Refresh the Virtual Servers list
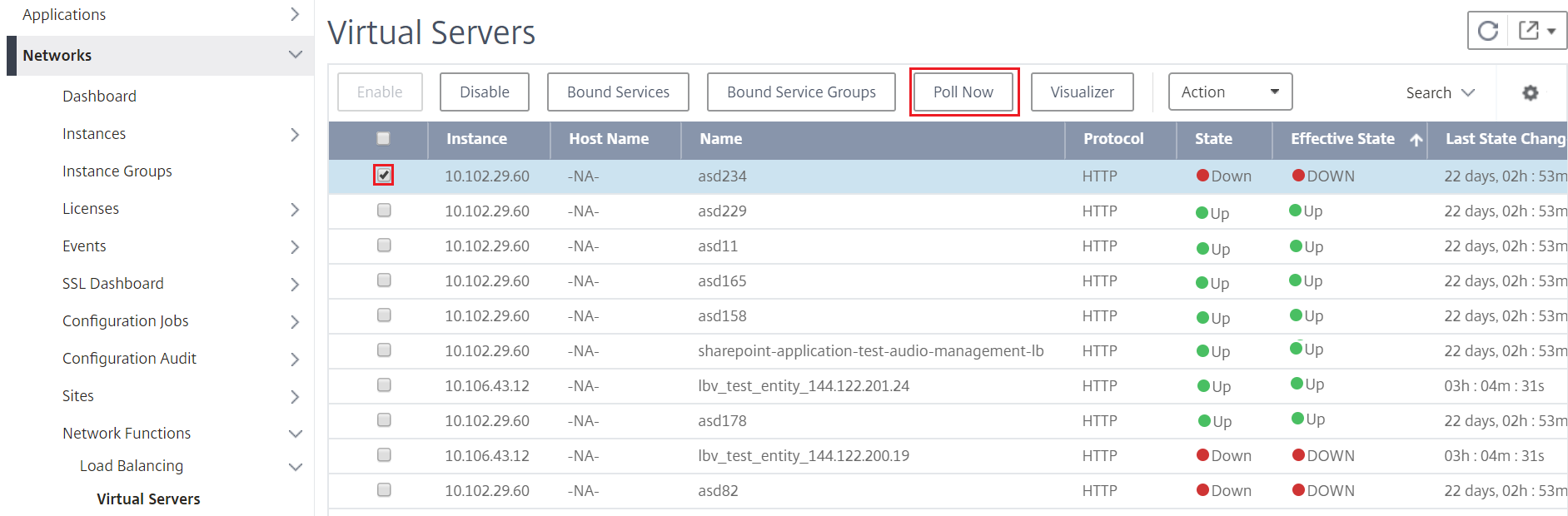This screenshot has width=1568, height=516. [1488, 31]
